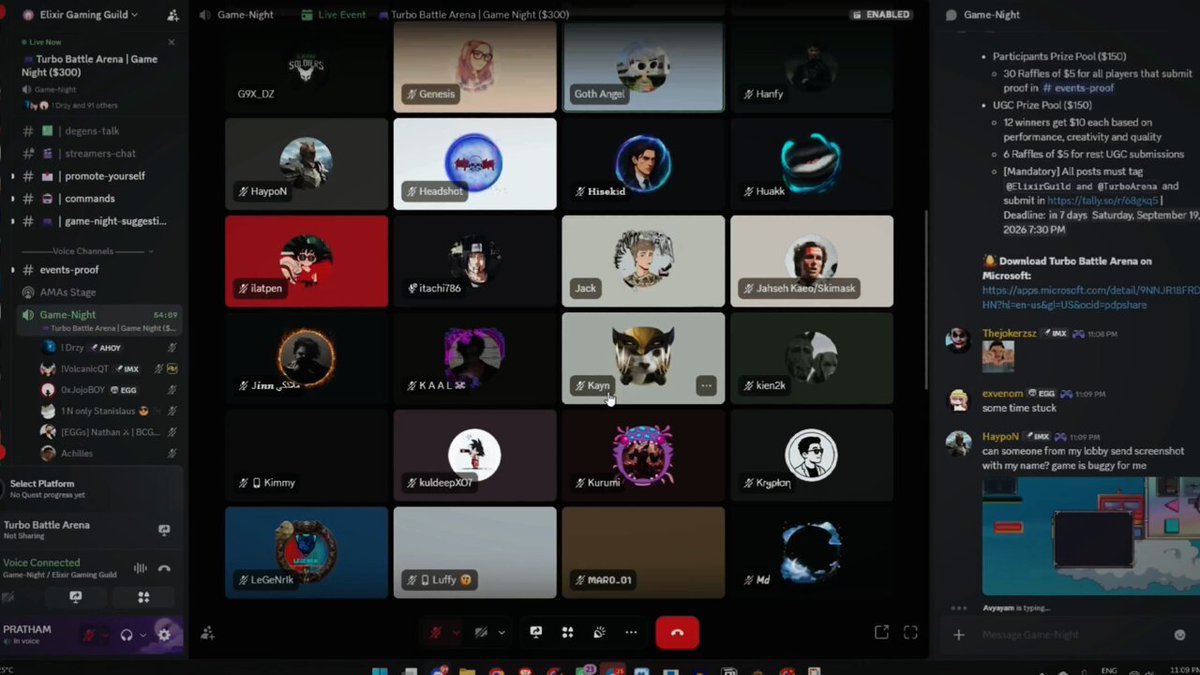Click the invite to call icon below grid
Image resolution: width=1200 pixels, height=675 pixels.
pyautogui.click(x=208, y=633)
